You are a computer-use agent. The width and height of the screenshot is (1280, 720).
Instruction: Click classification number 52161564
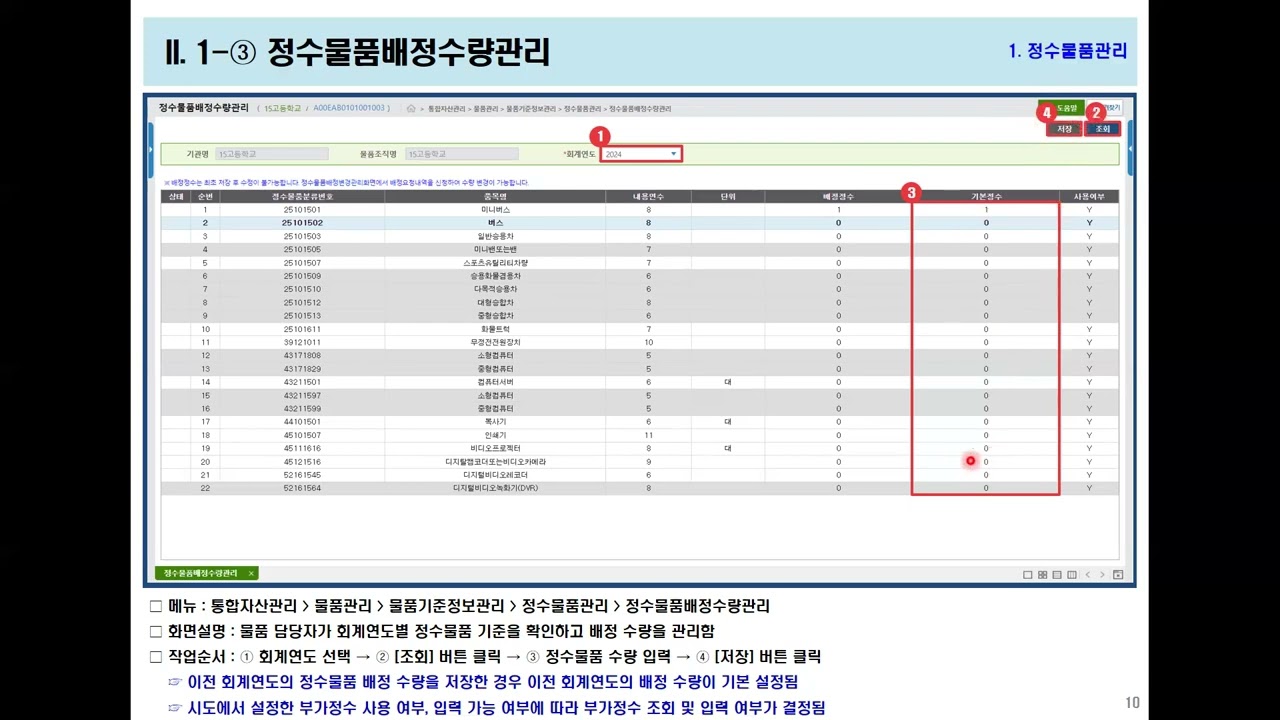pyautogui.click(x=302, y=488)
